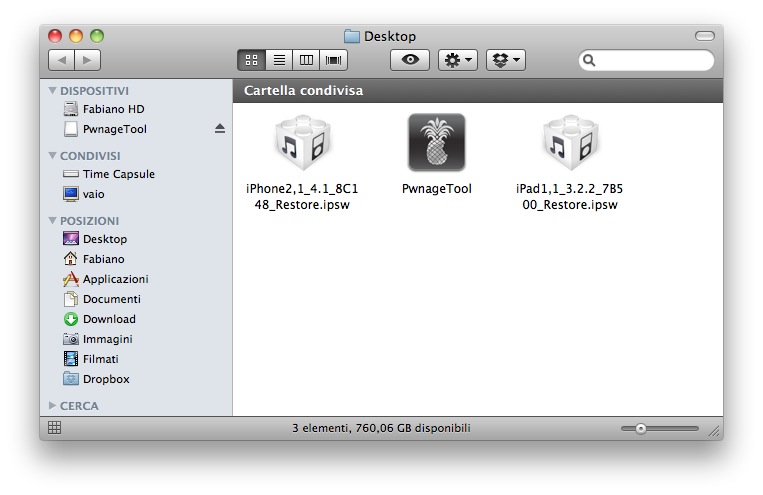
Task: Switch to column view
Action: click(306, 60)
